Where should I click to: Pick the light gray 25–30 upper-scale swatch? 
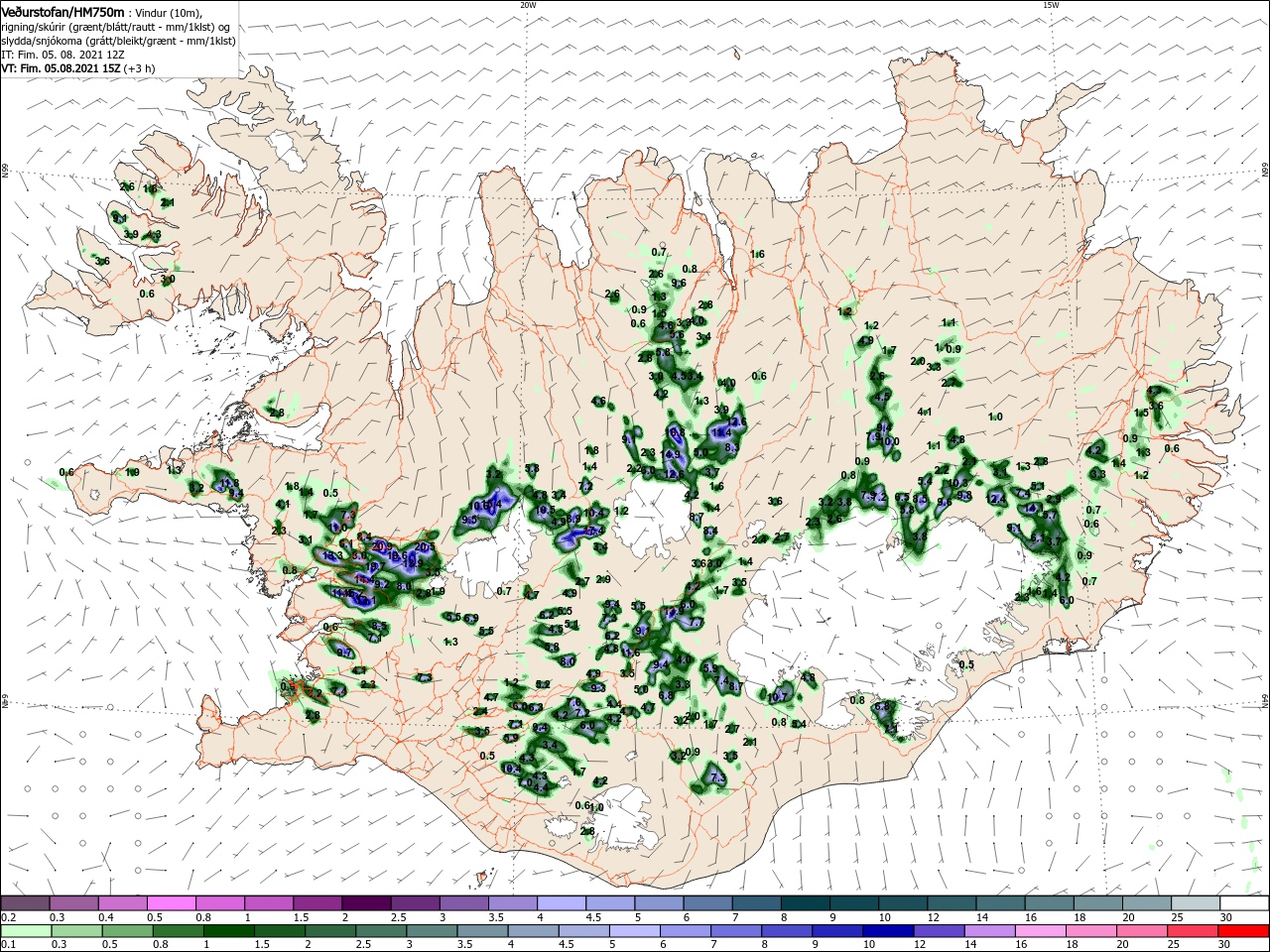1197,902
